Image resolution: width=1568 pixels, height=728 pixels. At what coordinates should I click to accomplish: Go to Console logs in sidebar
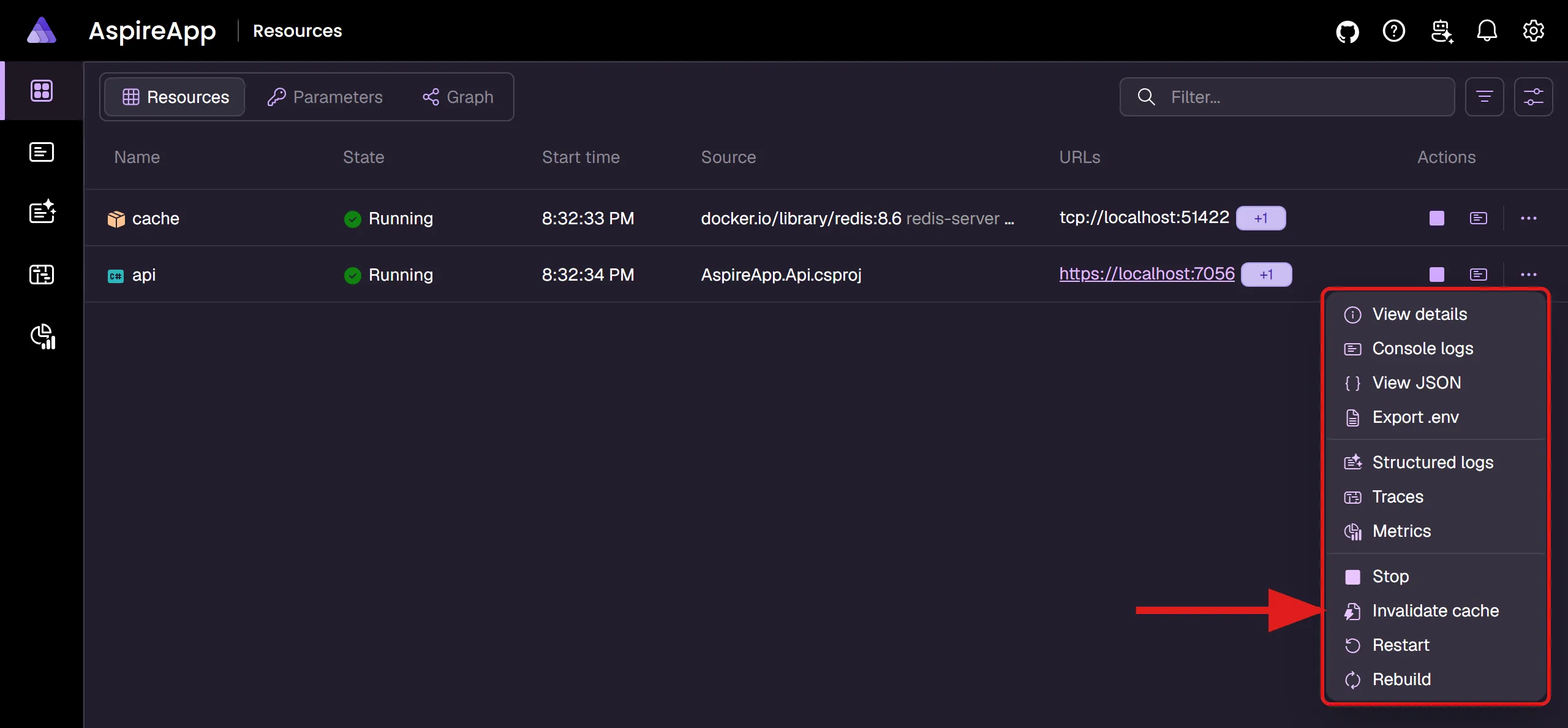point(42,152)
